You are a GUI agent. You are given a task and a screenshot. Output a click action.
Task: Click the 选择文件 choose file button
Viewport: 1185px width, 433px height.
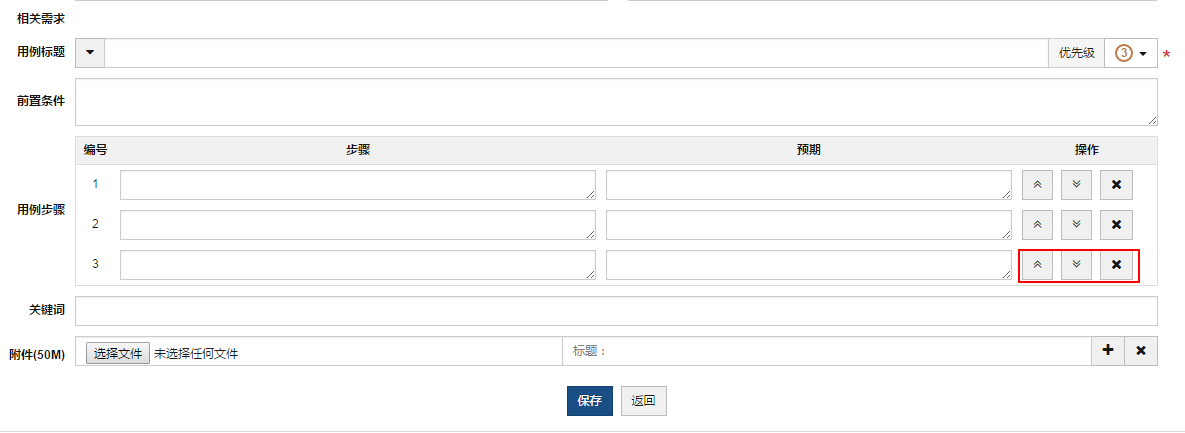tap(118, 353)
